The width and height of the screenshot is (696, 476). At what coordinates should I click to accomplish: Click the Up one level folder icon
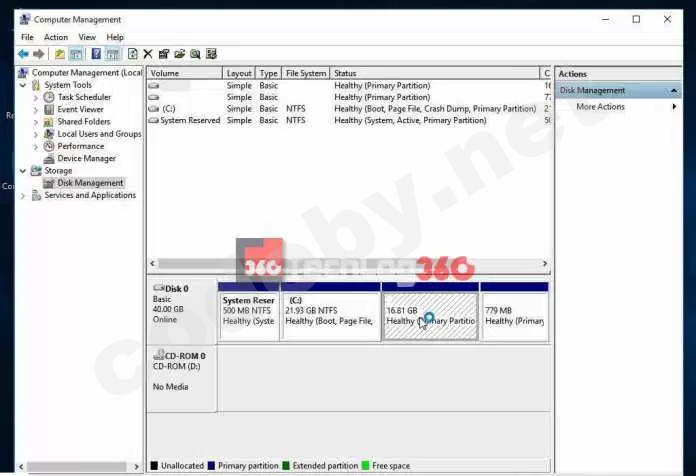59,54
